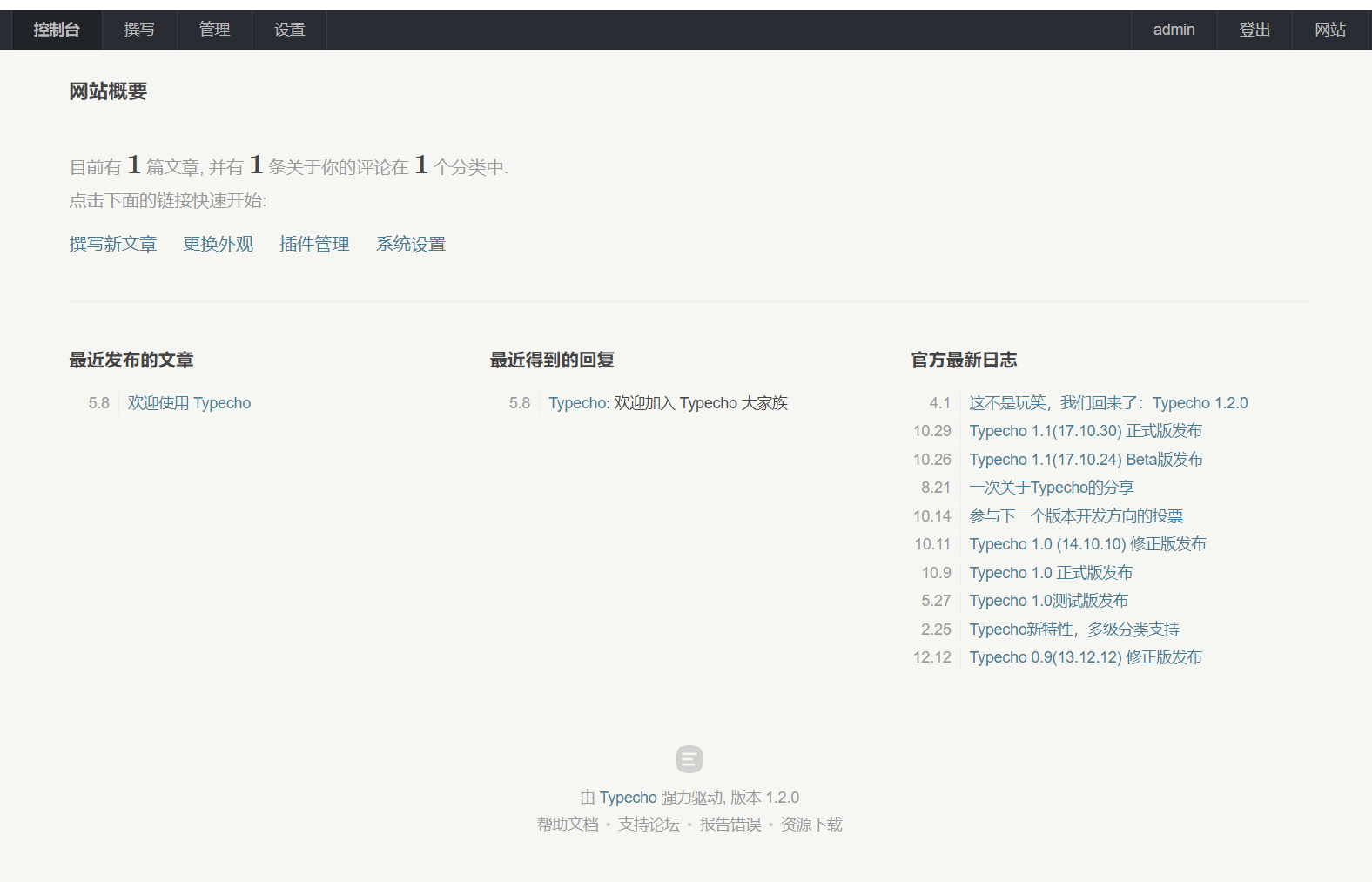Open 支持论坛 footer link
Screen dimensions: 1372x882
[649, 825]
